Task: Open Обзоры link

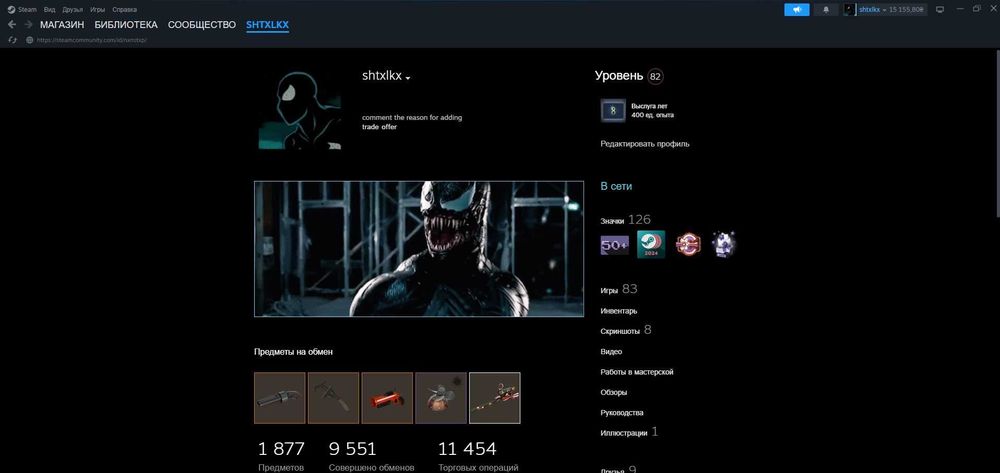Action: click(x=614, y=392)
